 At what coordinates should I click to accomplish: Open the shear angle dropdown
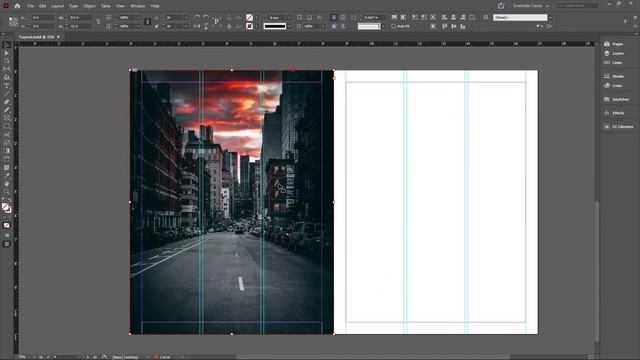[x=186, y=26]
